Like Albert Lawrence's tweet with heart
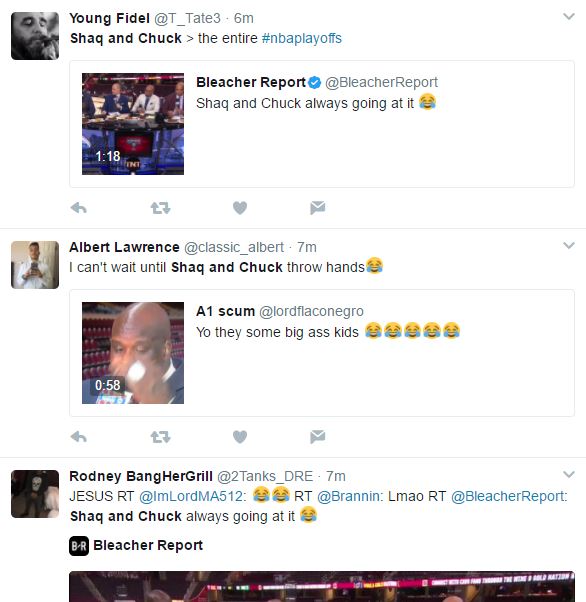Viewport: 586px width, 602px height. (240, 437)
